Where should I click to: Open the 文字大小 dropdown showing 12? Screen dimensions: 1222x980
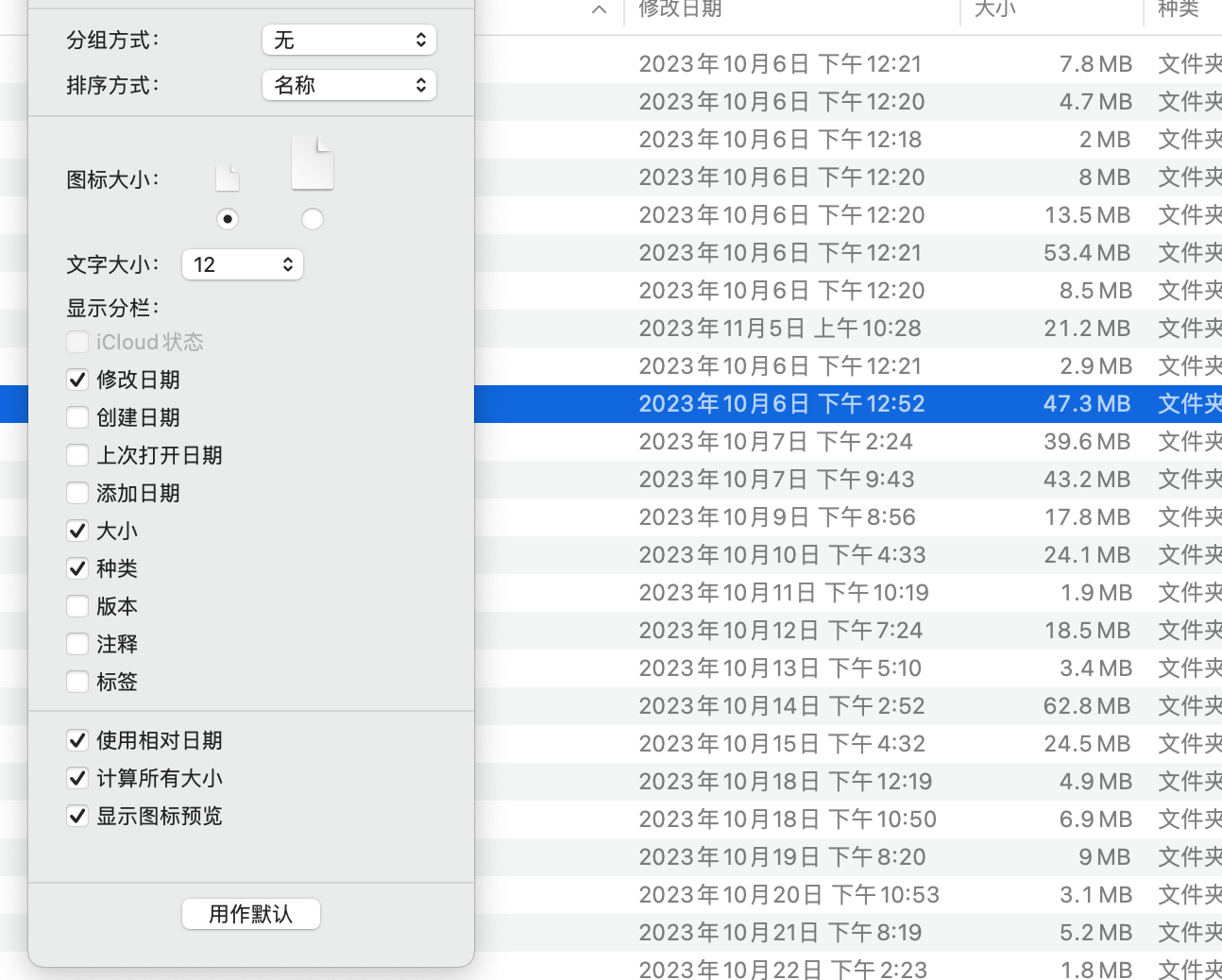click(x=242, y=264)
